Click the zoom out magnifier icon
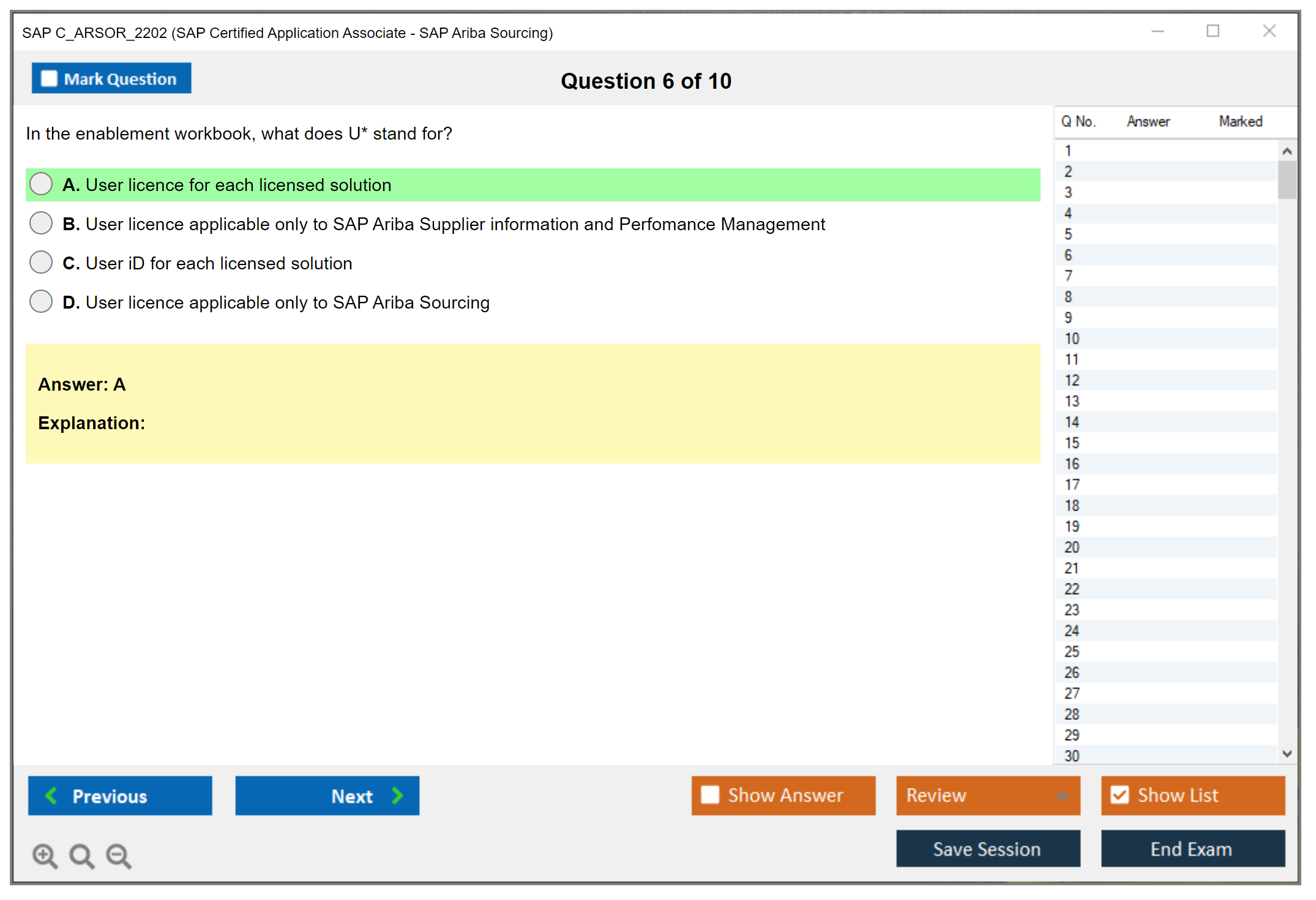The image size is (1316, 900). (x=119, y=855)
